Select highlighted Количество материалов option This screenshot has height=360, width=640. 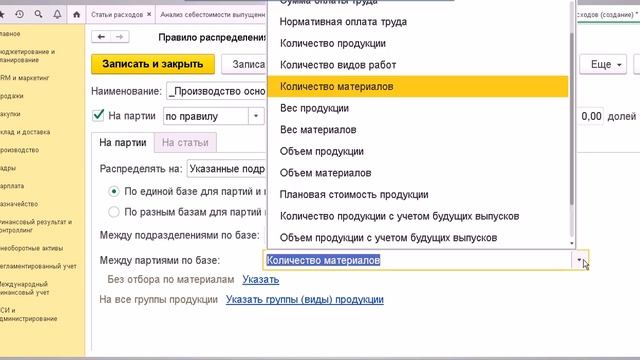(x=418, y=87)
